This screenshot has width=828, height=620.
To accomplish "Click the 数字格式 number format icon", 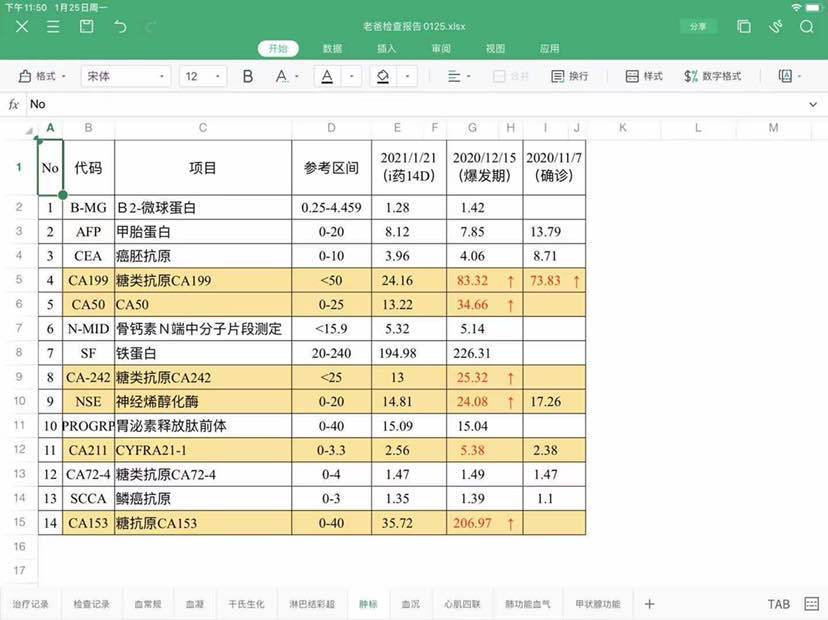I will (712, 76).
